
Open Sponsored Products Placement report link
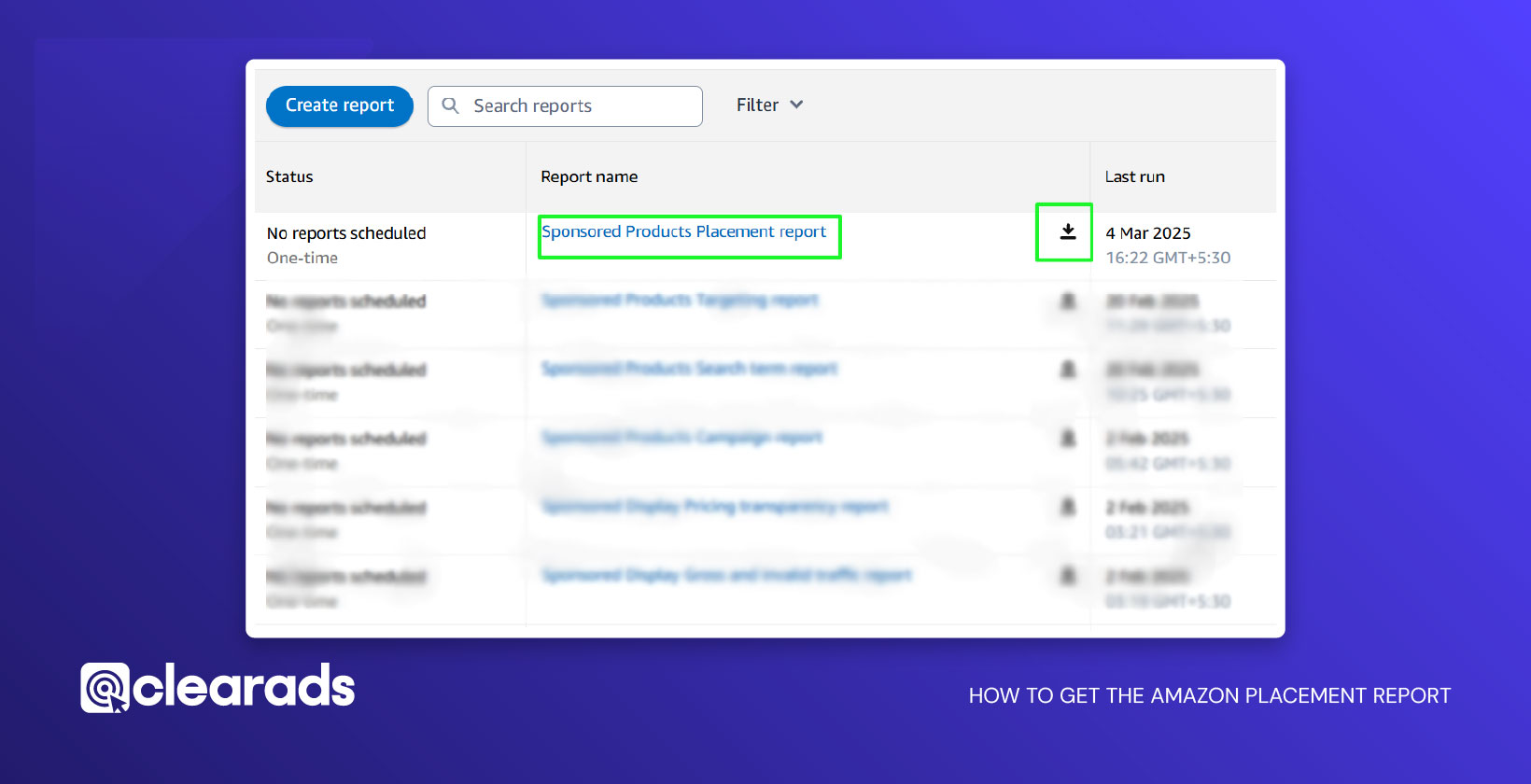[x=683, y=231]
